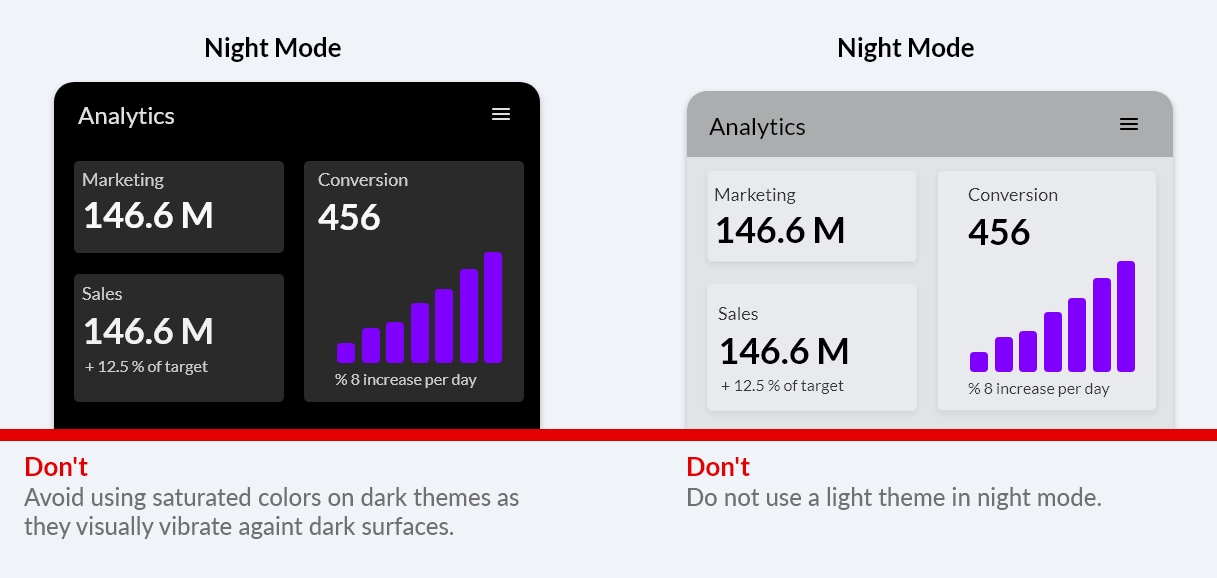Click the left Night Mode heading
This screenshot has height=578, width=1217.
[273, 48]
